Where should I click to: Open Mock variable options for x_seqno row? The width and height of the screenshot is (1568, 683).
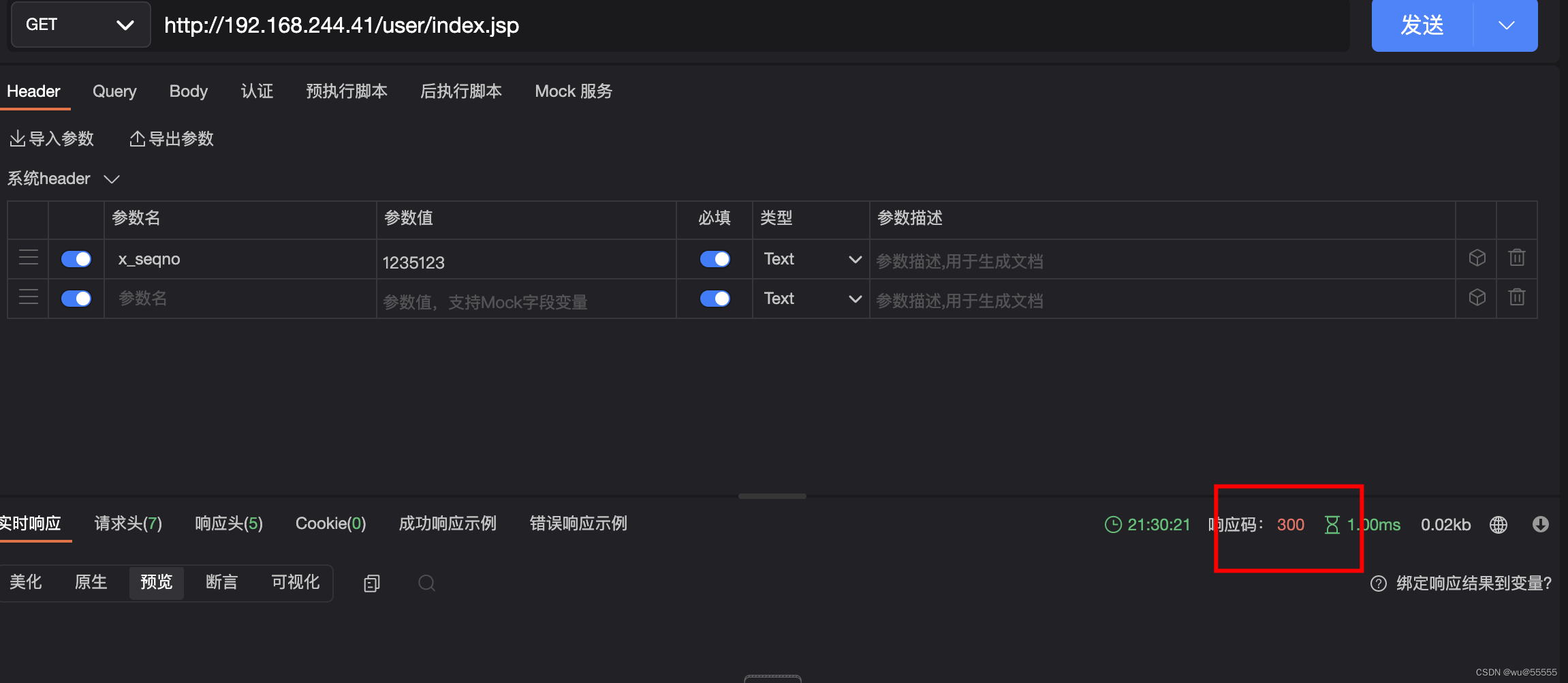pos(1475,258)
